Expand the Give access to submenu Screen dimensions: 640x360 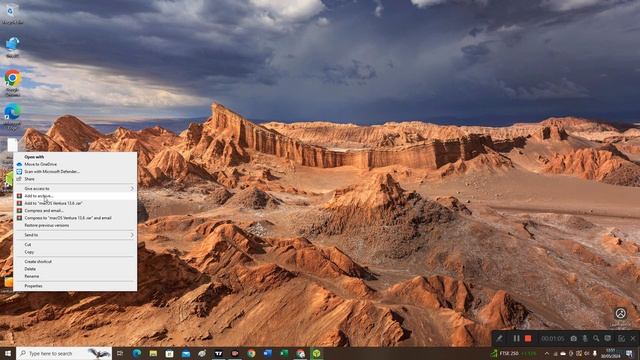(75, 189)
